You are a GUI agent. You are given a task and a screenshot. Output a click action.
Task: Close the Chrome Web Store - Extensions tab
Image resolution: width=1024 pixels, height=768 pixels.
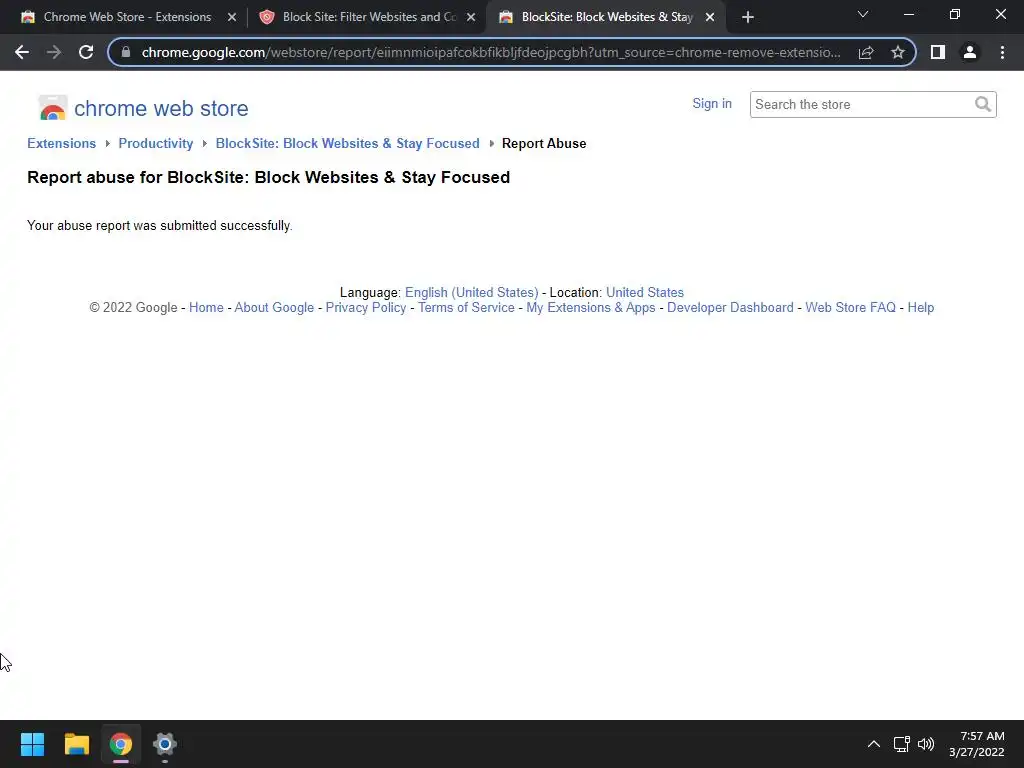232,17
